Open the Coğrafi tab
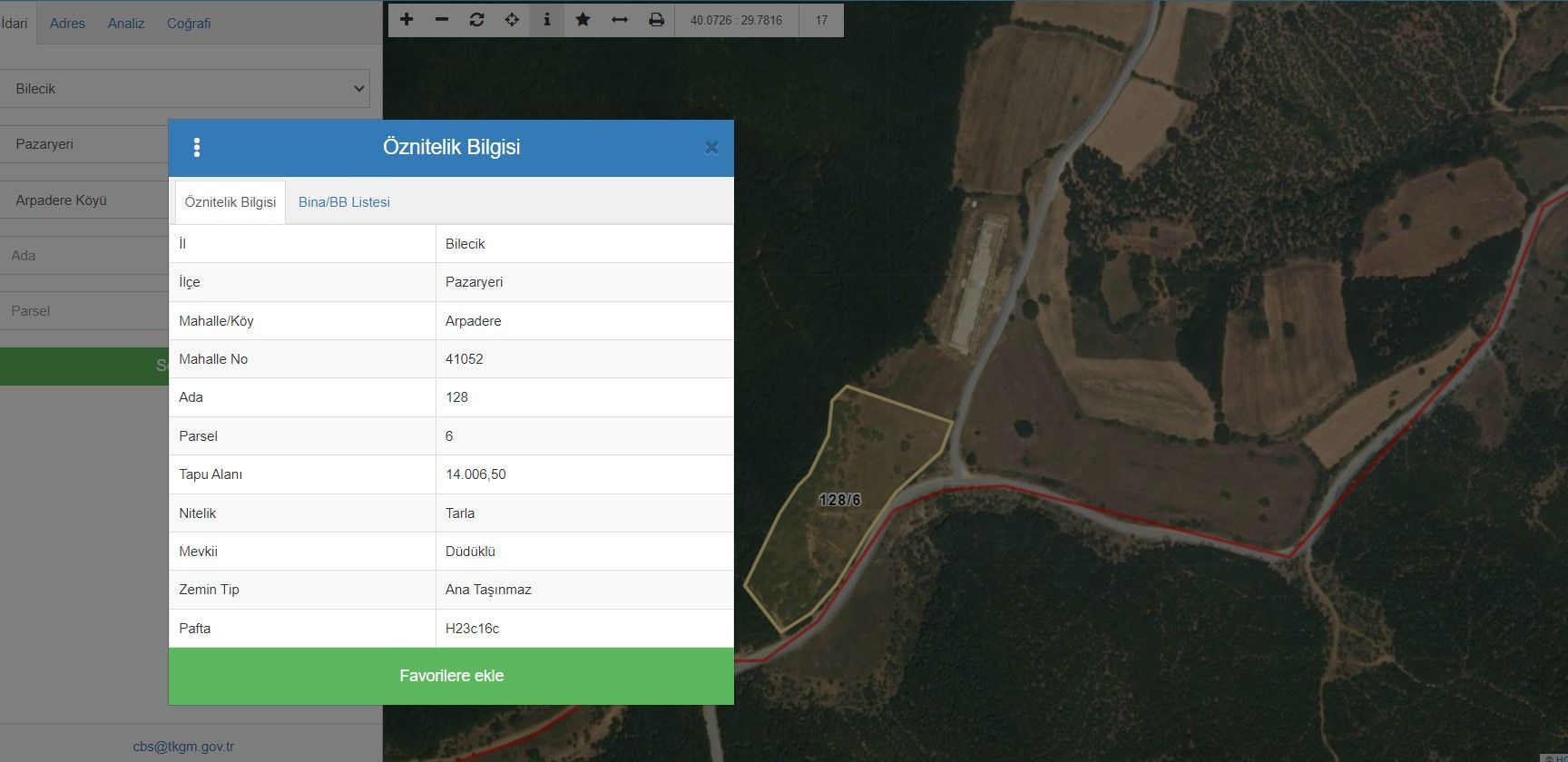The height and width of the screenshot is (762, 1568). tap(189, 24)
